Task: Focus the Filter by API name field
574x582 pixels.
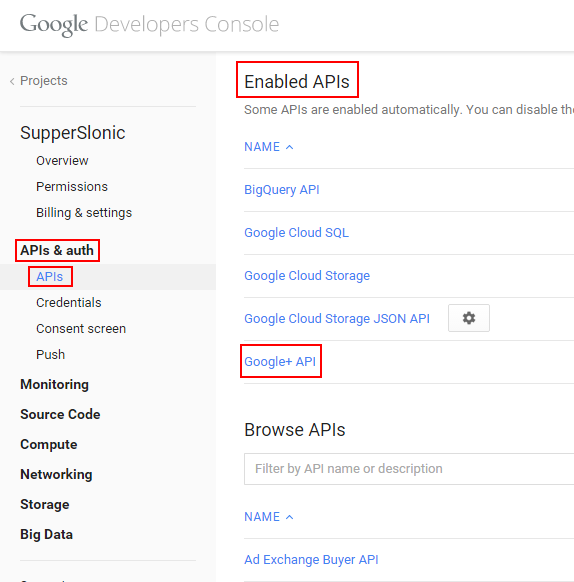Action: click(x=409, y=469)
